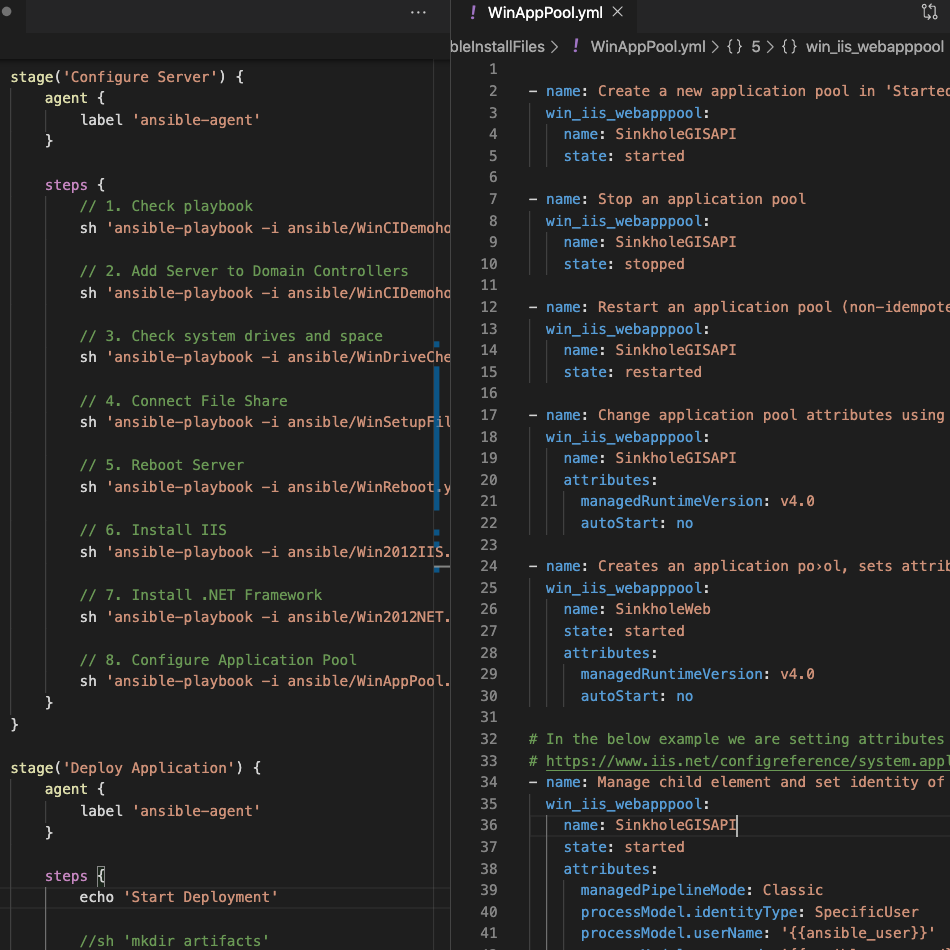The image size is (950, 950).
Task: Click the 'state: restarted' line in WinAppPool.yml
Action: [x=633, y=372]
